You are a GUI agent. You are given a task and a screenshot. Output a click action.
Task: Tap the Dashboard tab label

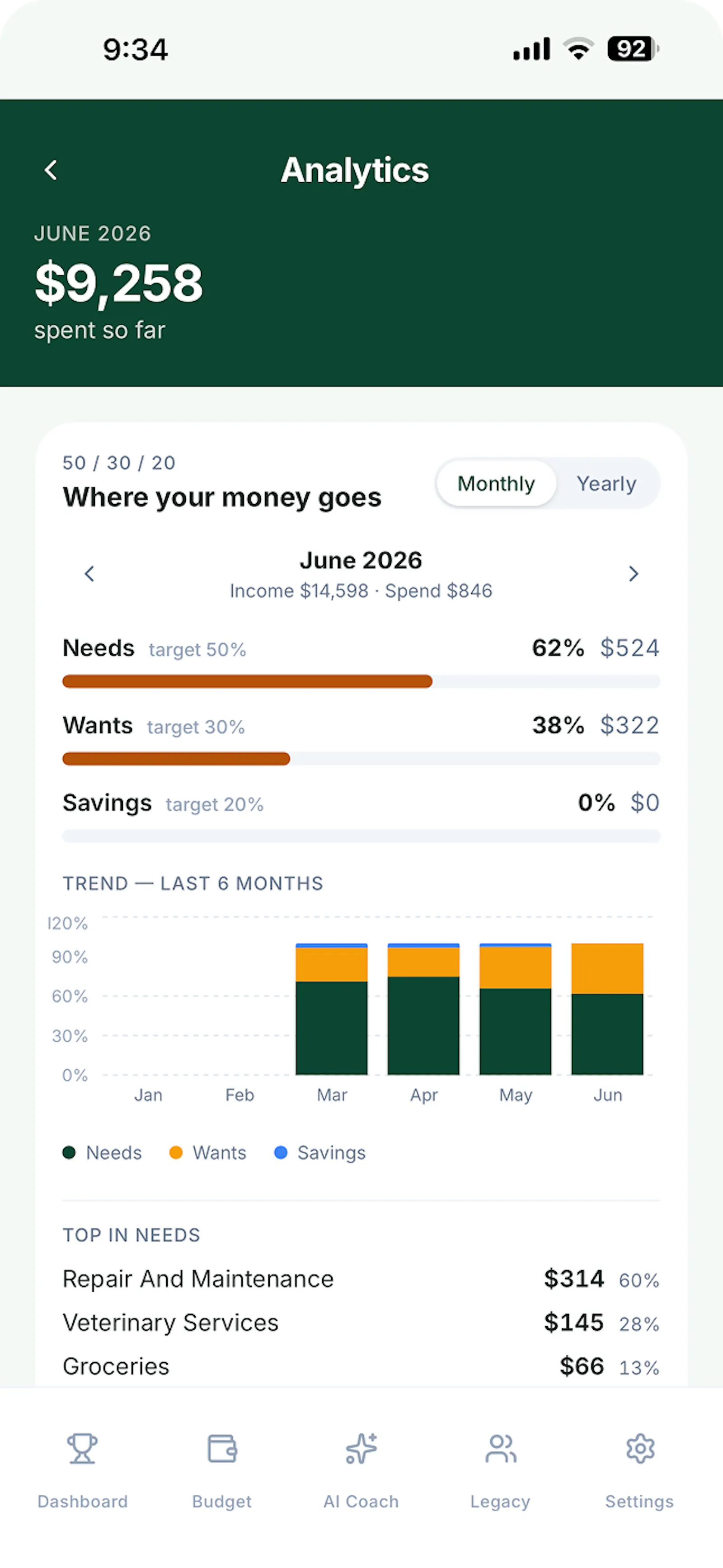coord(82,1501)
